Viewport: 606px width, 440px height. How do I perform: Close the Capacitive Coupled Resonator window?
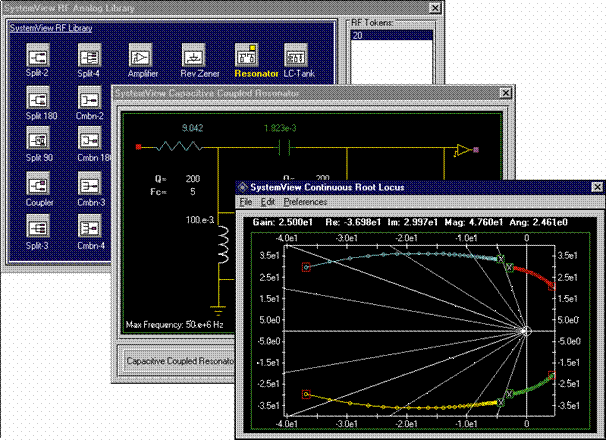pyautogui.click(x=506, y=93)
